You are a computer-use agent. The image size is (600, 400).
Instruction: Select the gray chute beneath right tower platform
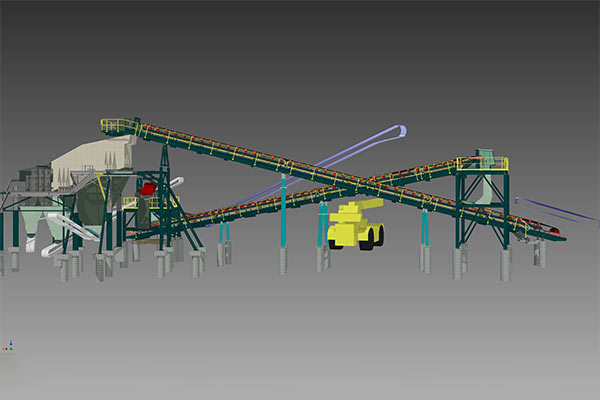pos(488,191)
